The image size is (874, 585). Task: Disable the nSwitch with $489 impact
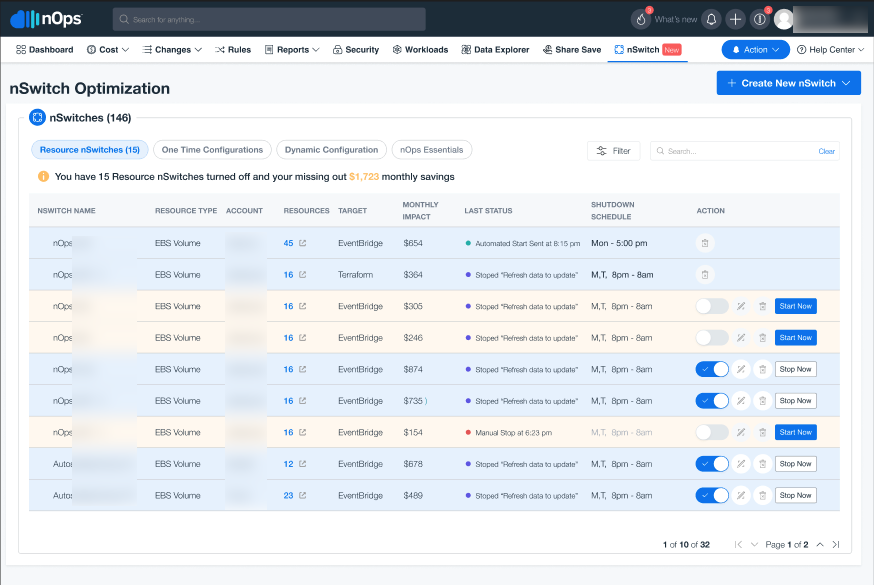(712, 495)
